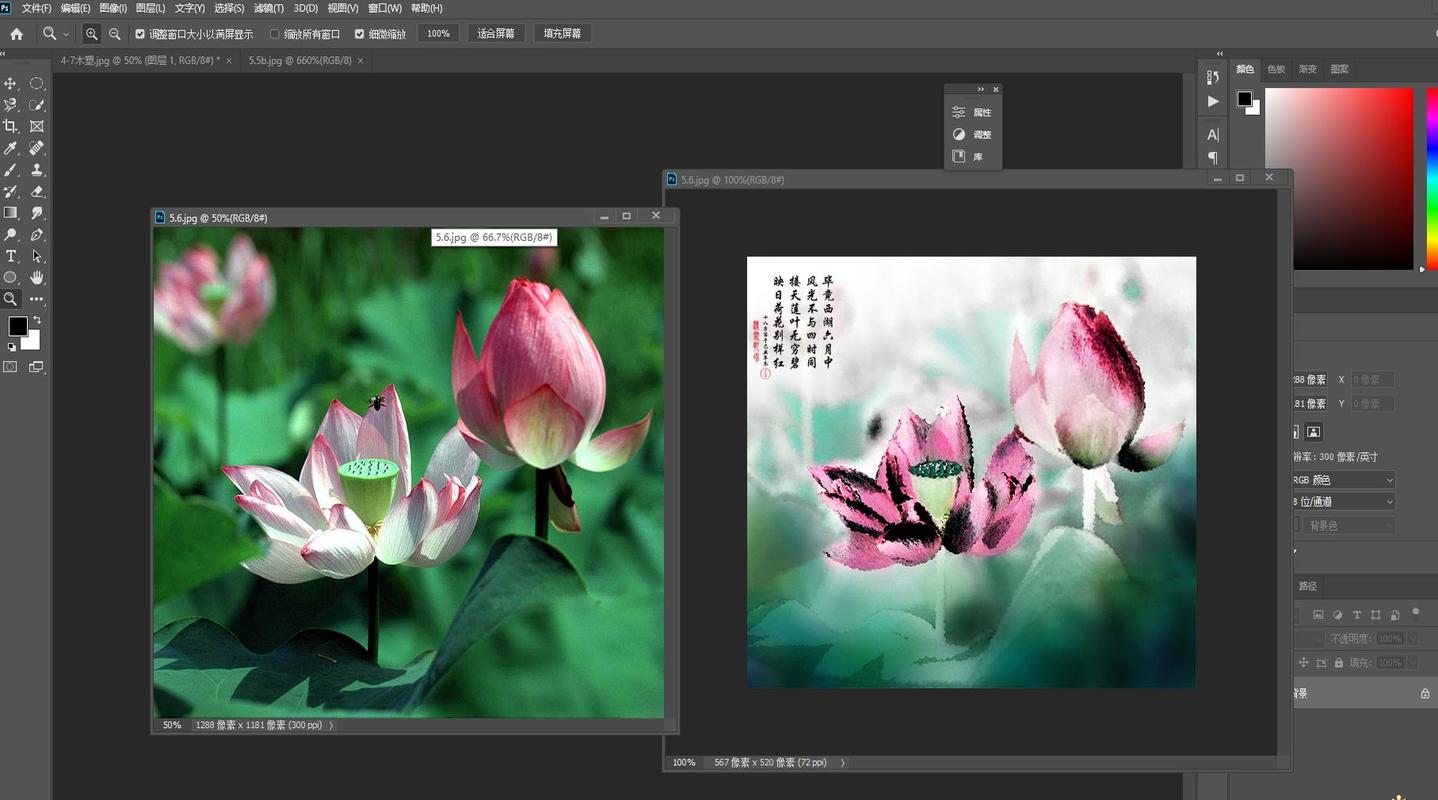Screen dimensions: 1438x800
Task: Disable 细微缩放 checkbox
Action: click(360, 33)
